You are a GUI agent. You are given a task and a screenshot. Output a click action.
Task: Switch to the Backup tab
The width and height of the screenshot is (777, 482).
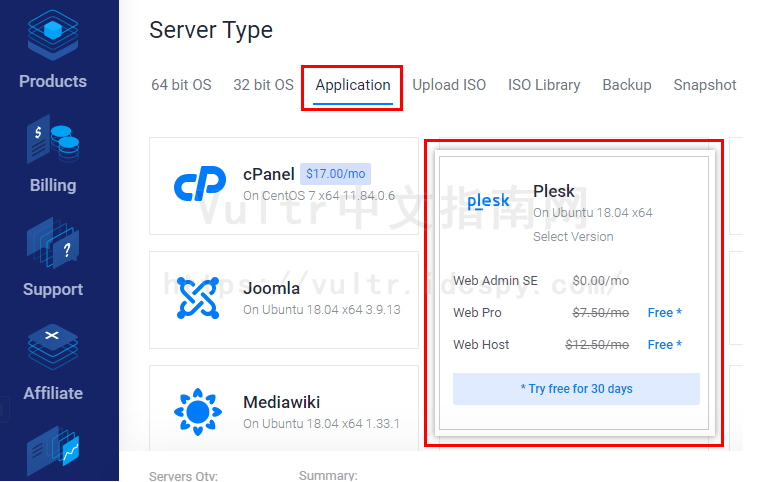627,85
